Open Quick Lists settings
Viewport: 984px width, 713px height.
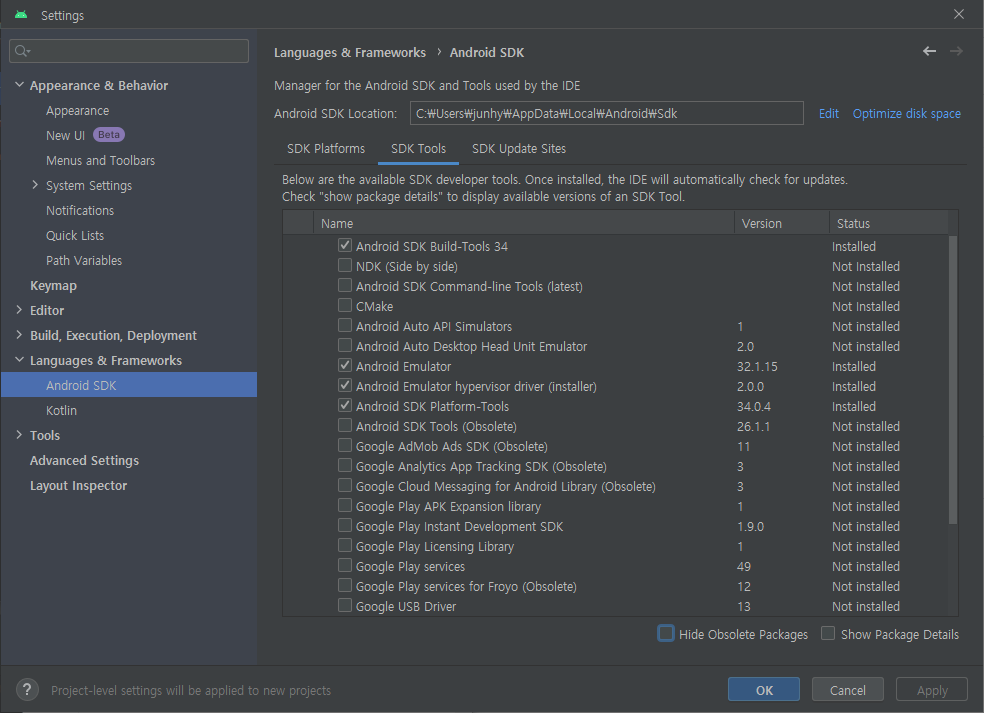[x=75, y=235]
